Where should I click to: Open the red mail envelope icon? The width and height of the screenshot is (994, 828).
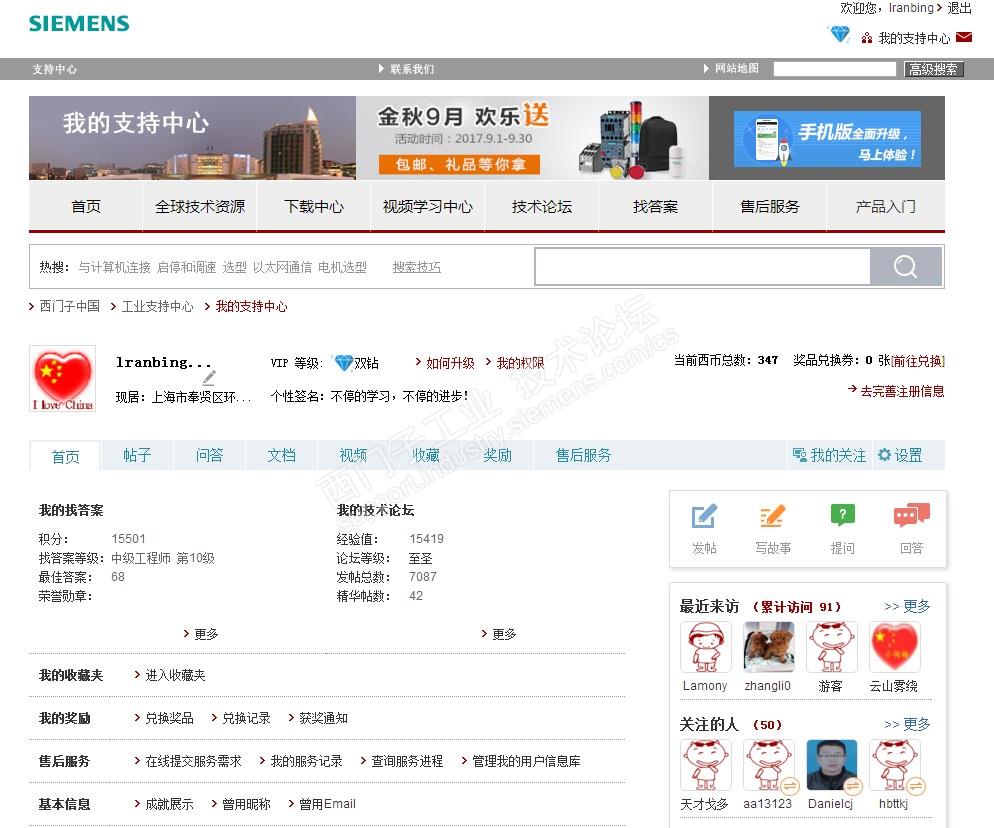pyautogui.click(x=964, y=37)
